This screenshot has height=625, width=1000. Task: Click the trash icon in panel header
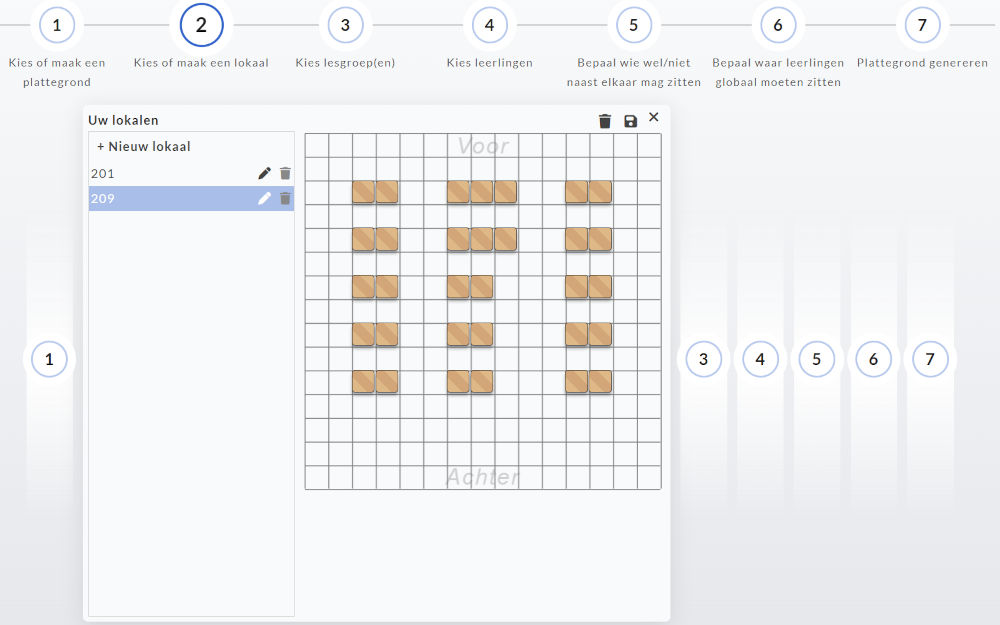click(x=605, y=121)
